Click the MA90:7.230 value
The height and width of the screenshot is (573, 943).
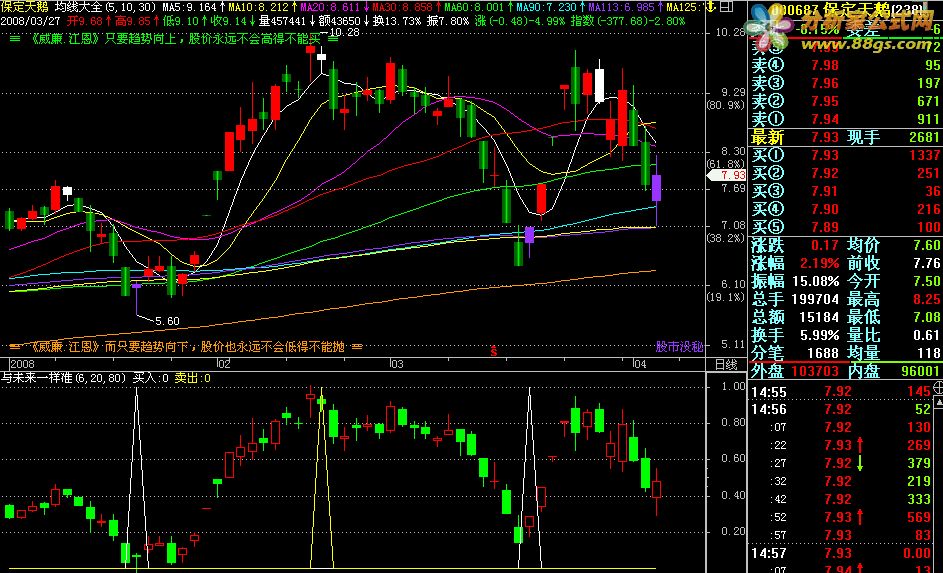click(546, 7)
